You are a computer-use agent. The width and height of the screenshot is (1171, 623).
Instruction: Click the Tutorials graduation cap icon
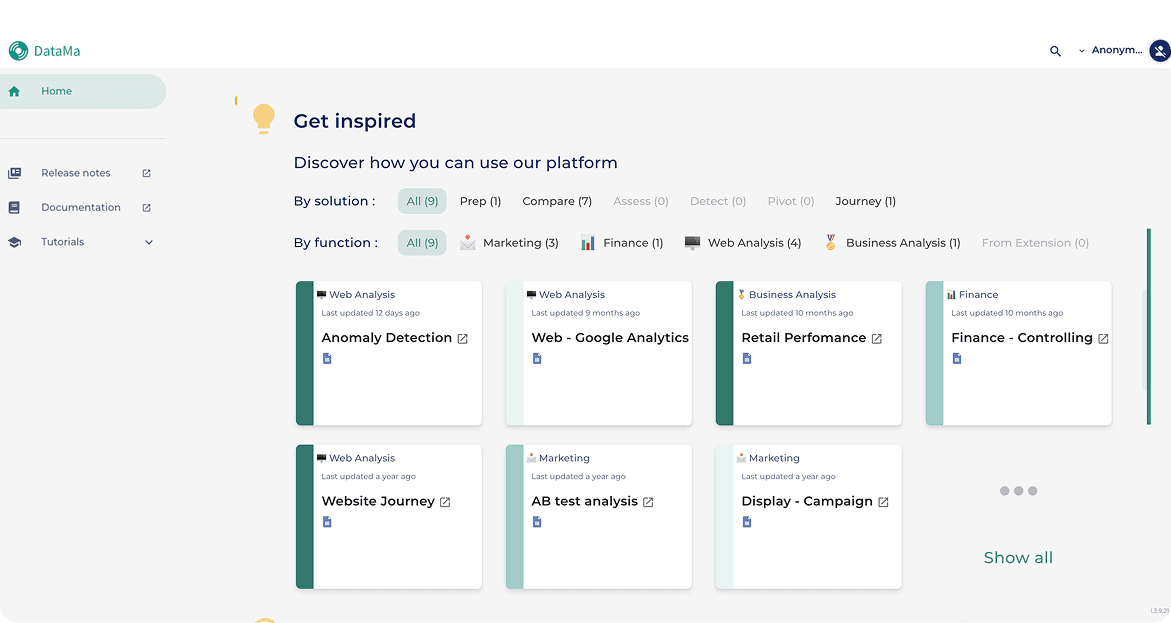14,242
